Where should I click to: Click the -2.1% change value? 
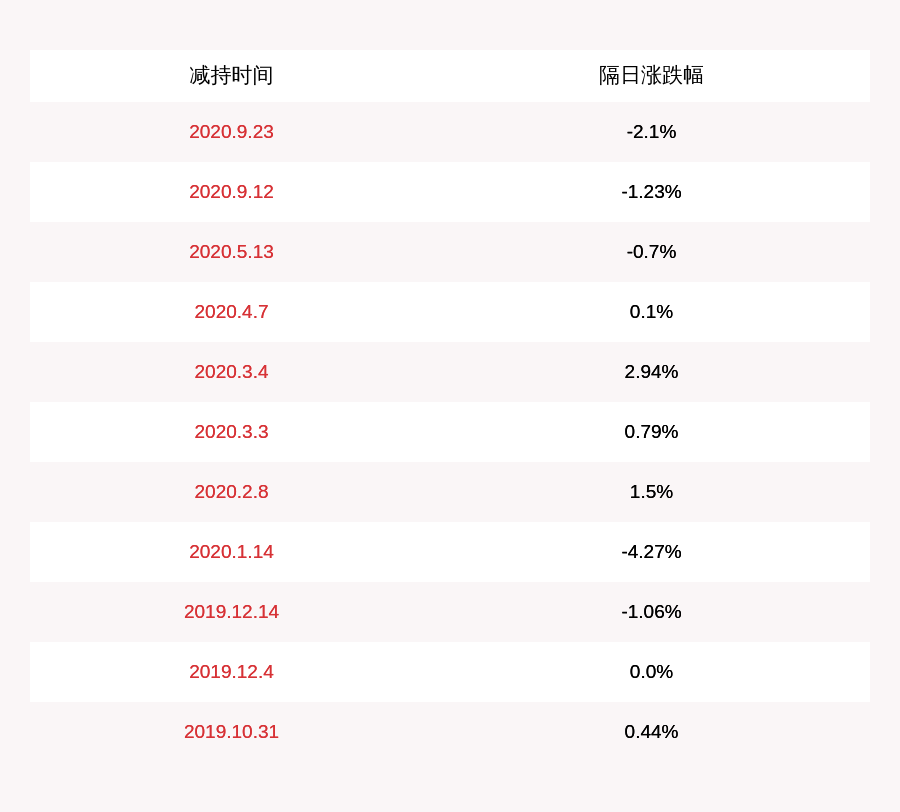651,131
